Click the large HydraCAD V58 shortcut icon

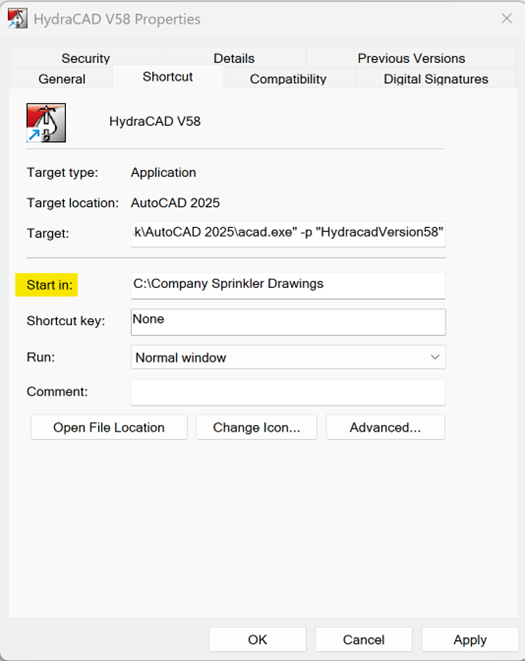pos(46,123)
